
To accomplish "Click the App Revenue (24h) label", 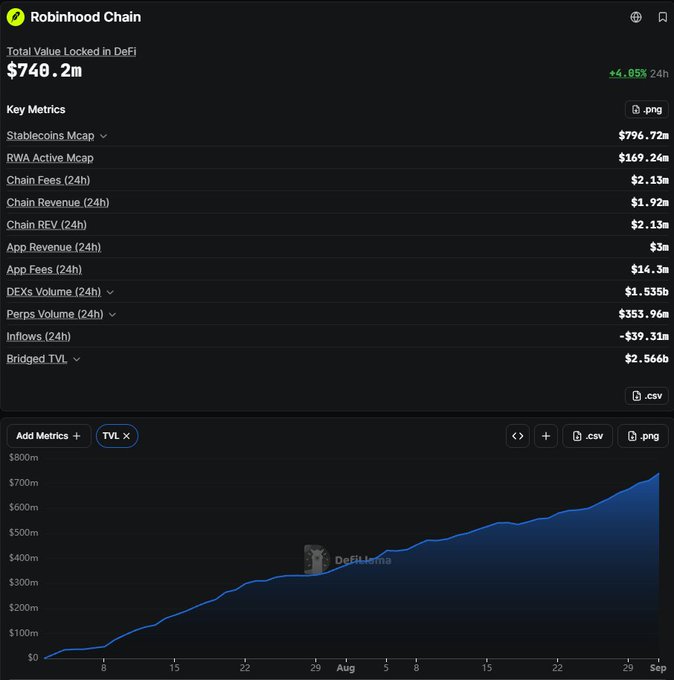I will click(54, 247).
